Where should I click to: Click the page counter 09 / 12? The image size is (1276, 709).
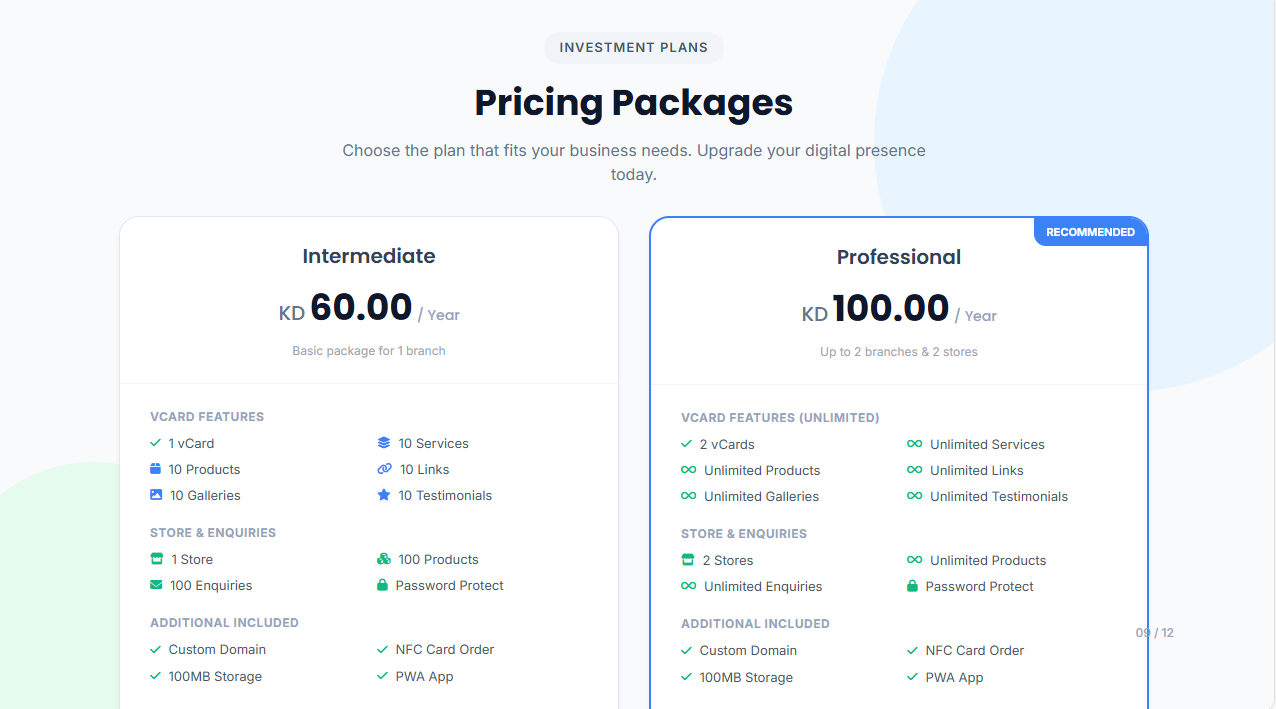[1154, 633]
